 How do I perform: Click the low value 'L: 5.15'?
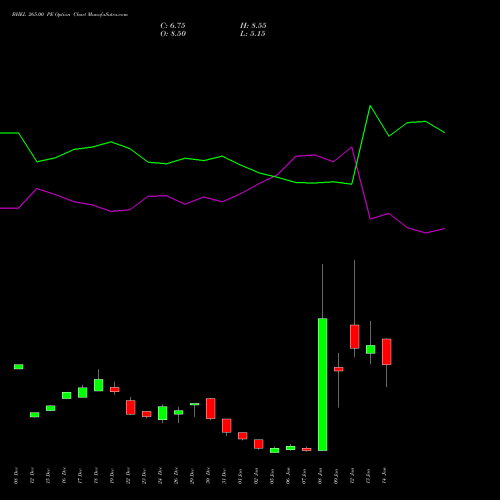click(253, 34)
